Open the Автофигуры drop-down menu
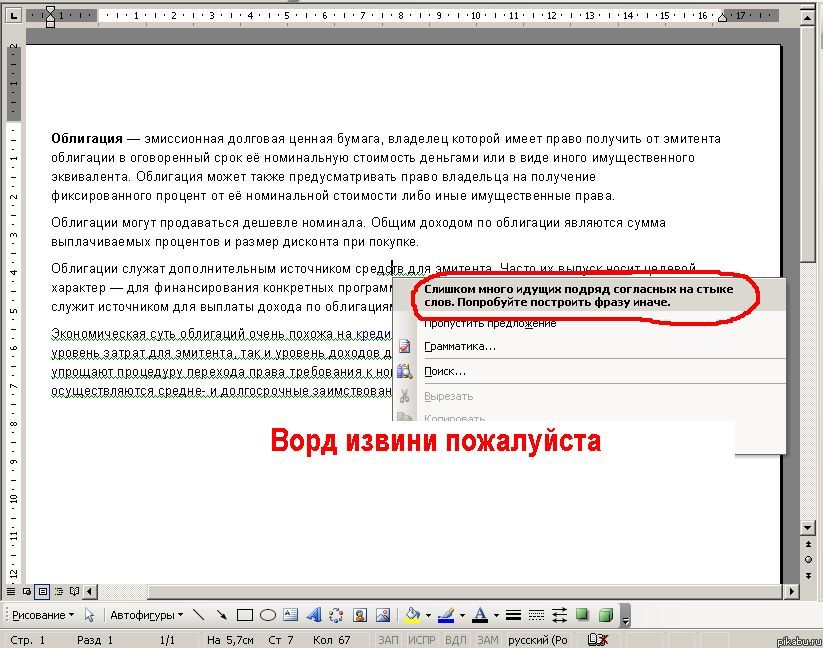 pos(146,615)
